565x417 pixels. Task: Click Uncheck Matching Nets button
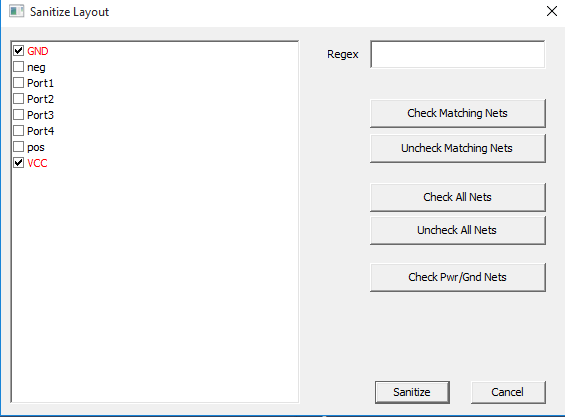(458, 148)
